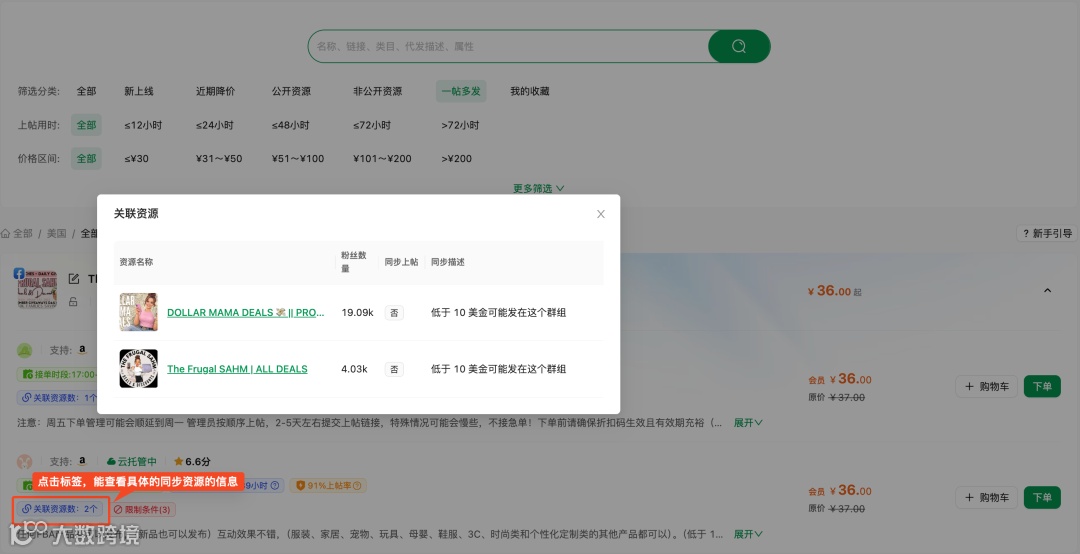Add the 接单时段 listing to 购物车
This screenshot has height=554, width=1080.
[x=986, y=387]
